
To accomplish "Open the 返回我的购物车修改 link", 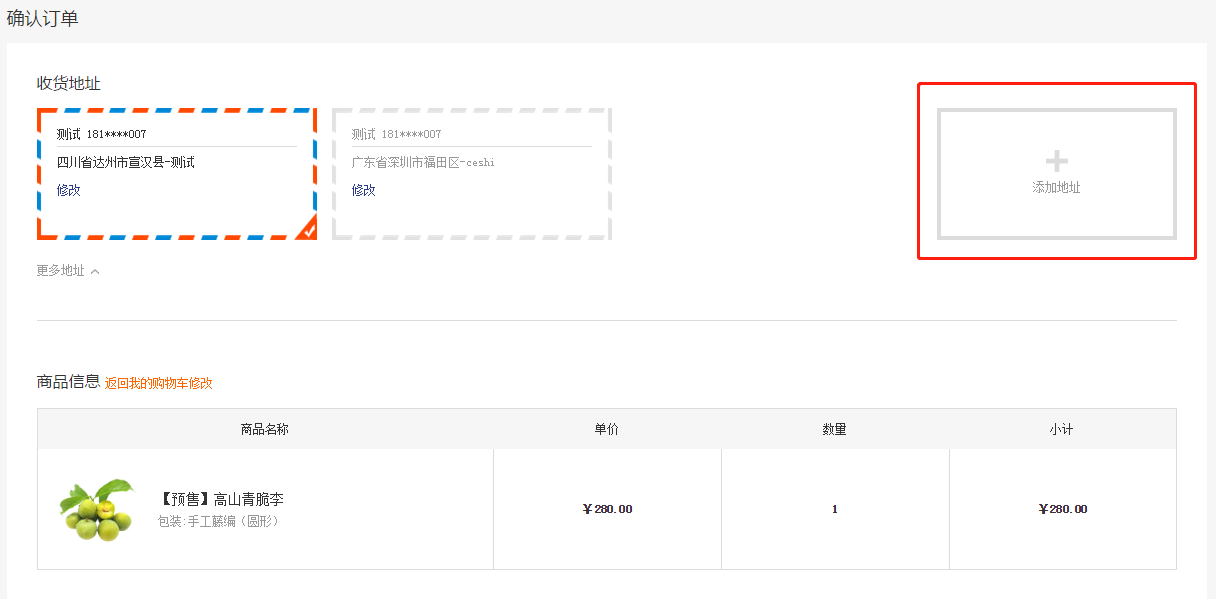I will tap(159, 383).
